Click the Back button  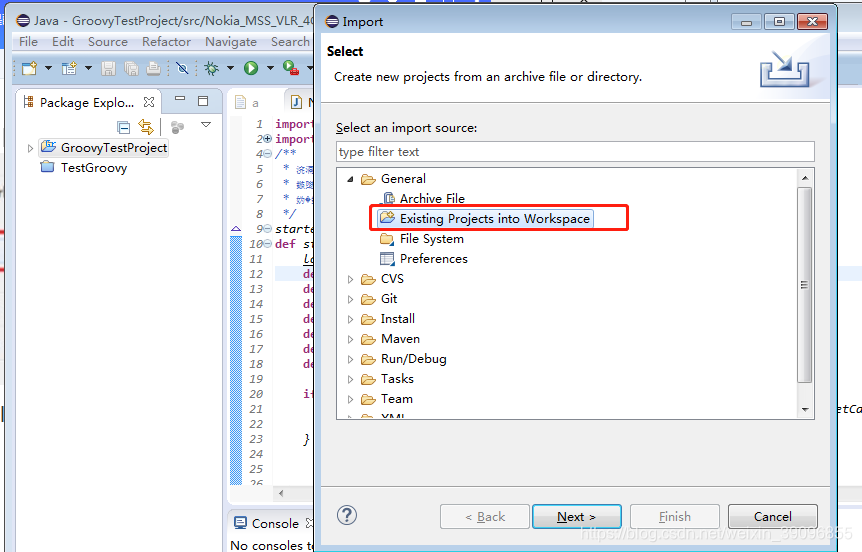[x=484, y=517]
